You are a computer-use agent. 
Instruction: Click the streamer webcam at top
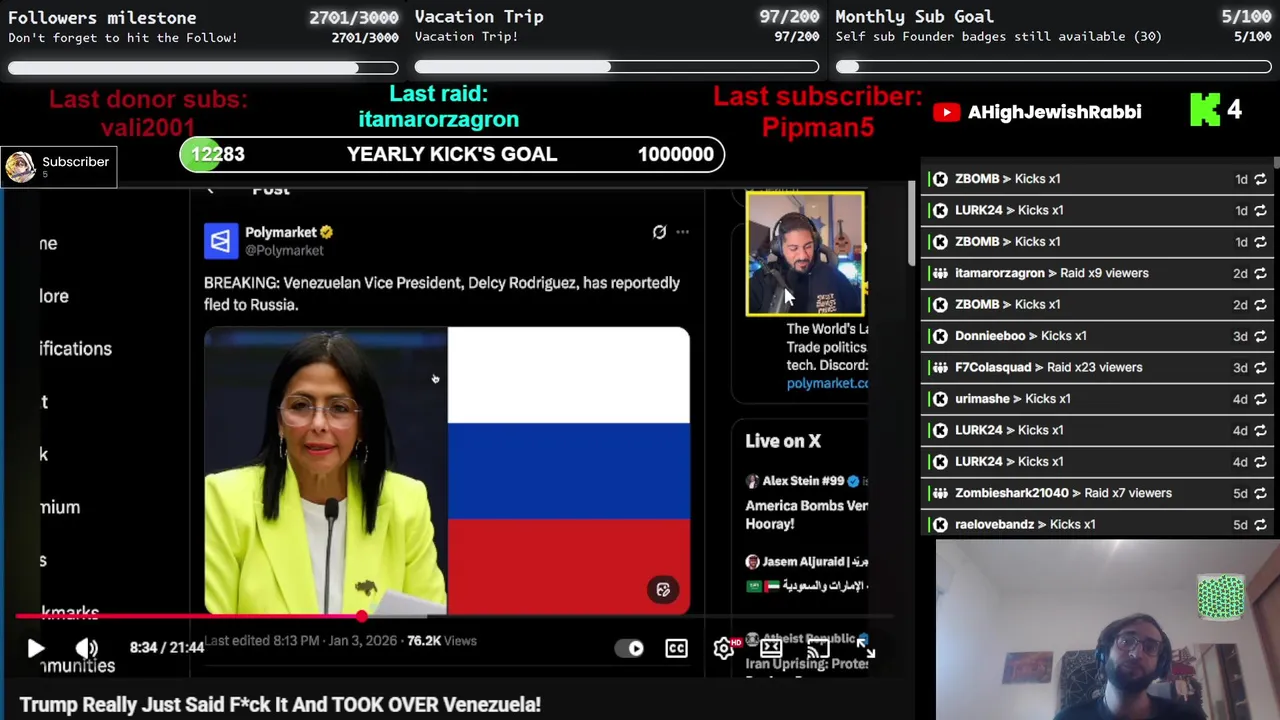[805, 254]
